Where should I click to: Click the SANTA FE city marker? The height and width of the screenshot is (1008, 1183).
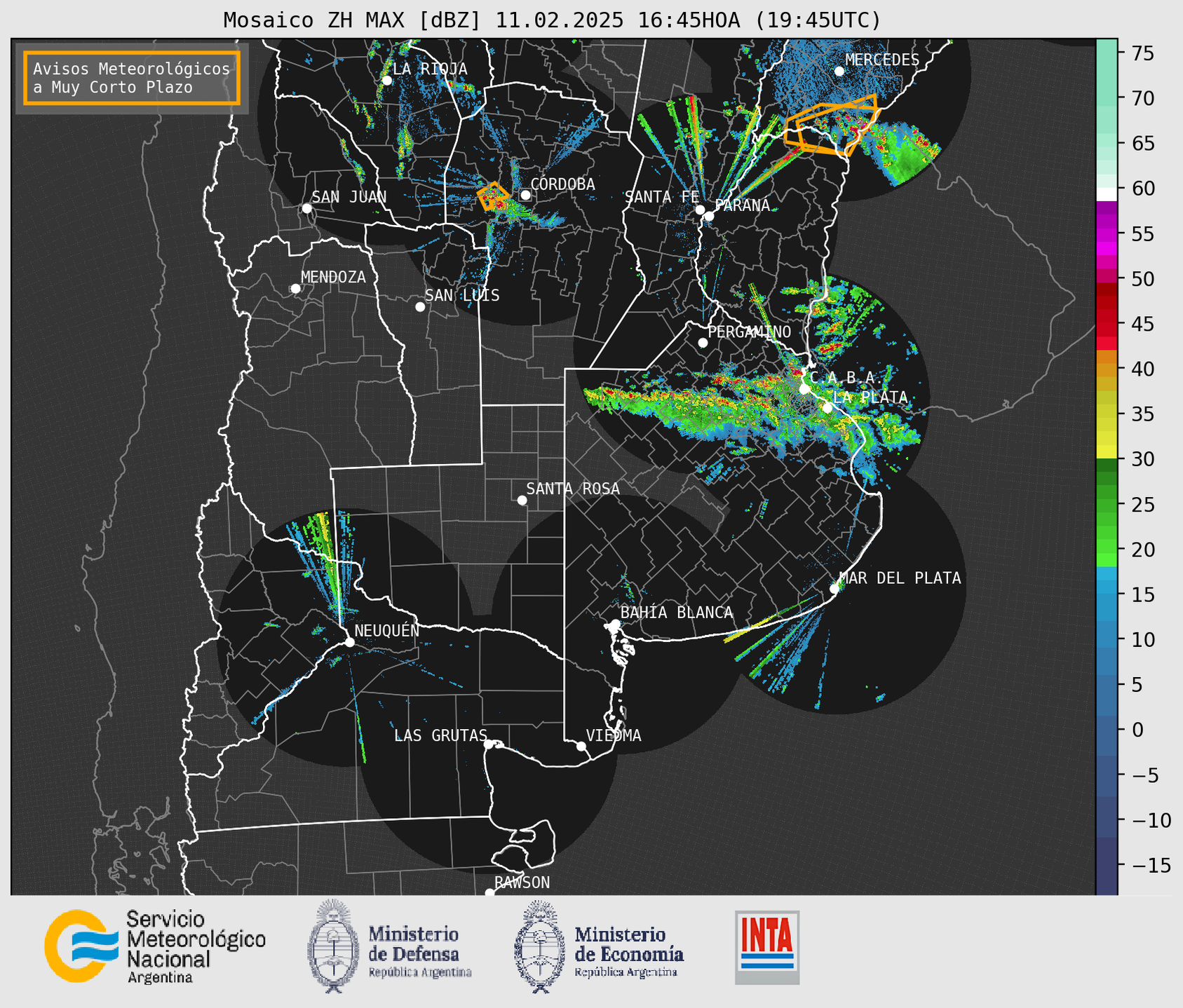point(700,210)
